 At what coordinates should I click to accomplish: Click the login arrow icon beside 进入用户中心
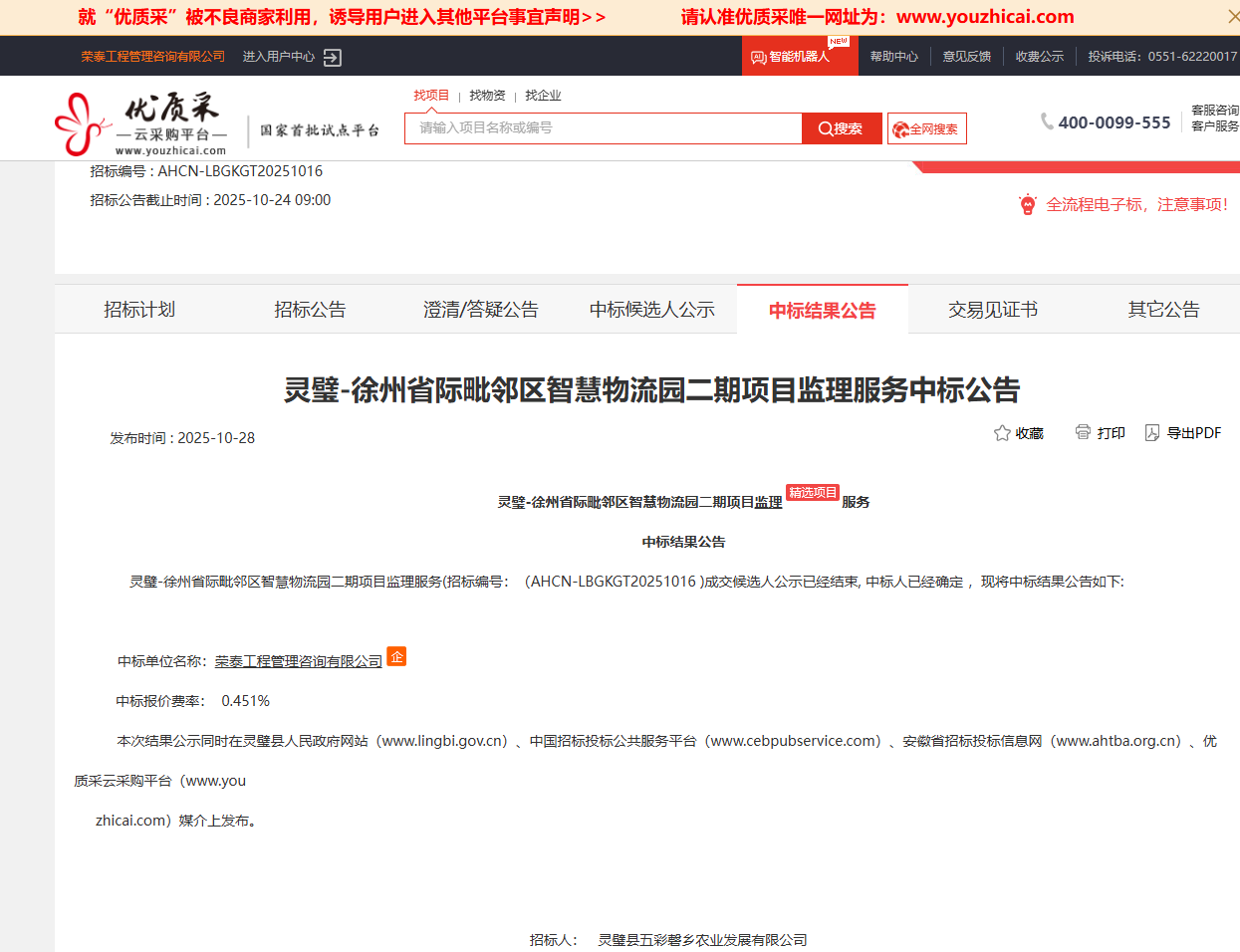(333, 58)
